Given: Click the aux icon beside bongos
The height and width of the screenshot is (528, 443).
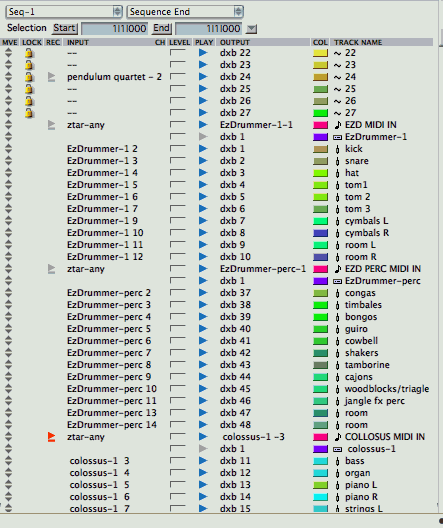Looking at the screenshot, I should click(x=338, y=317).
